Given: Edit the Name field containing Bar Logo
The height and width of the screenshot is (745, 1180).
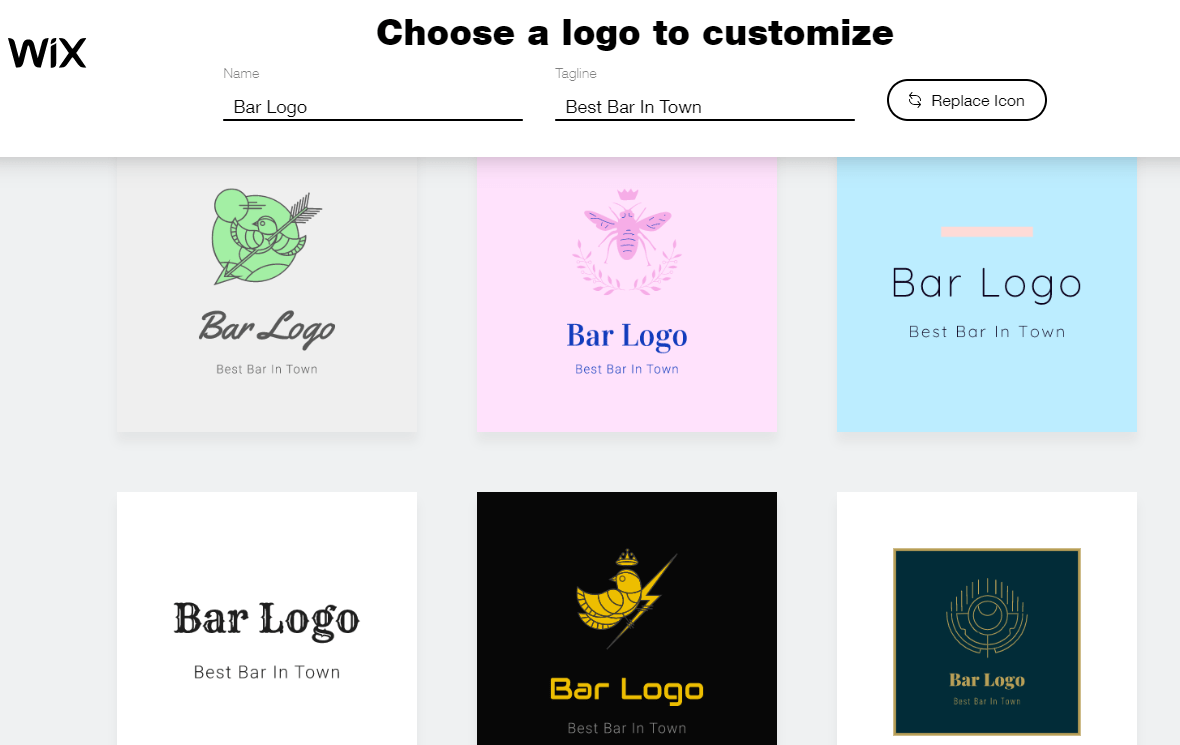Looking at the screenshot, I should [x=373, y=107].
